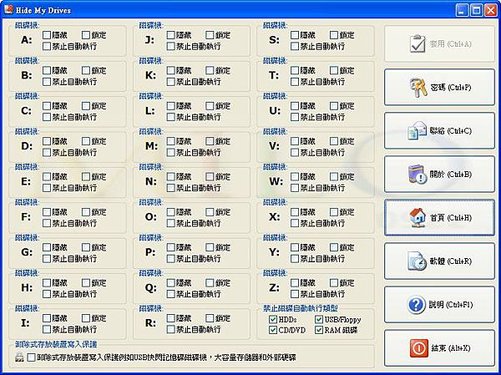Click the software update clock icon (Ctrl+R)

(417, 261)
